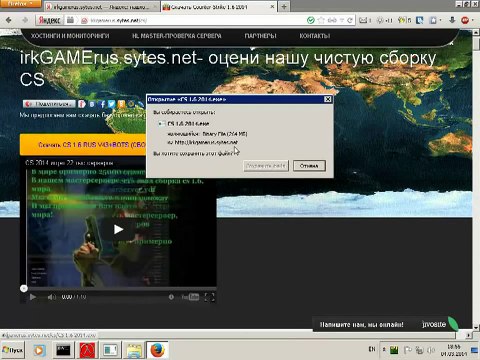Open the downloads arrow icon in toolbar
The image size is (480, 360).
[452, 20]
